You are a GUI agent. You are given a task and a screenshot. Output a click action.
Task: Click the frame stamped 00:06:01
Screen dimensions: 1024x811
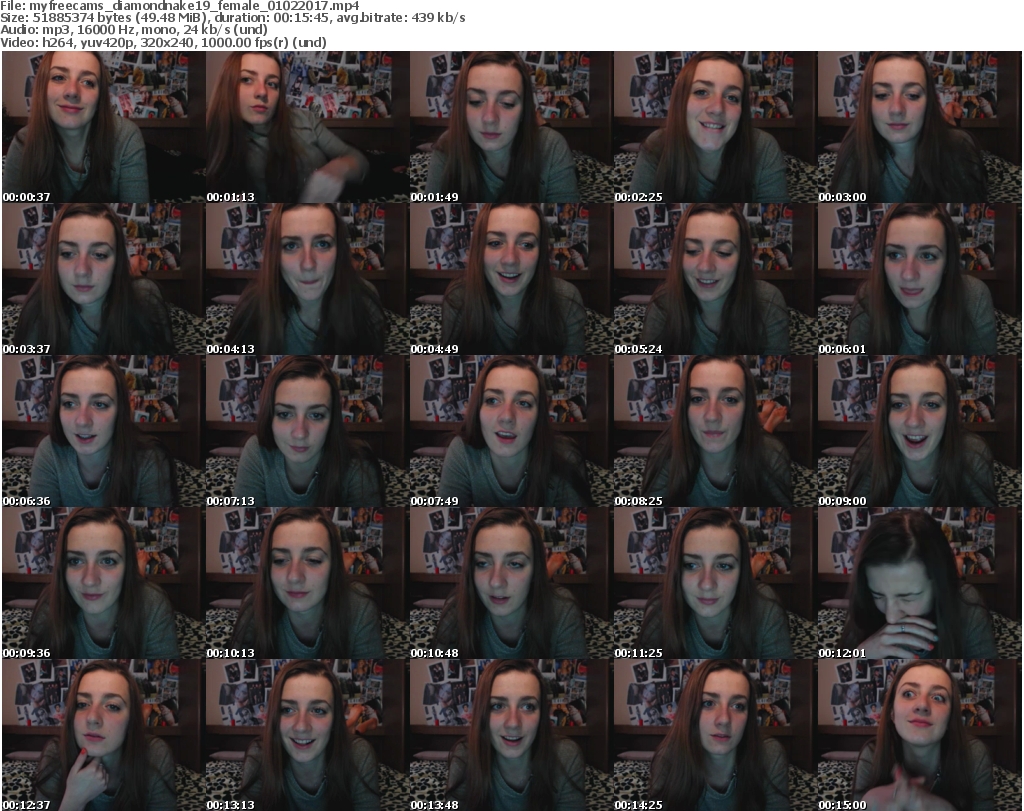[920, 279]
